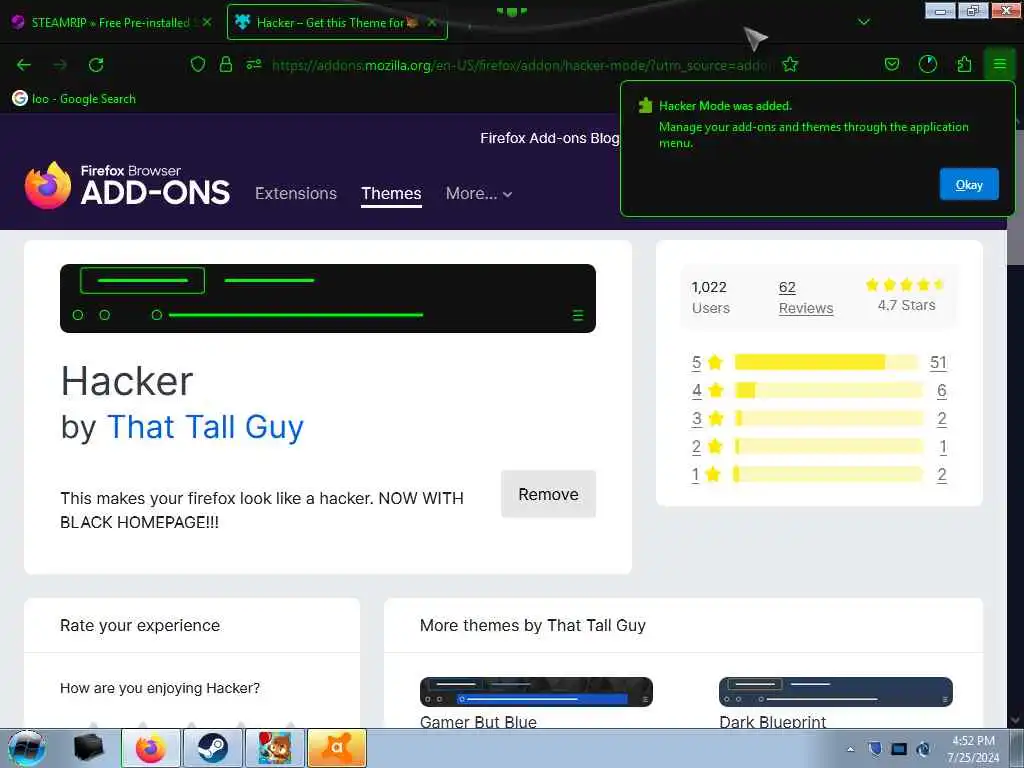This screenshot has height=768, width=1024.
Task: Remove the Hacker theme
Action: (548, 494)
